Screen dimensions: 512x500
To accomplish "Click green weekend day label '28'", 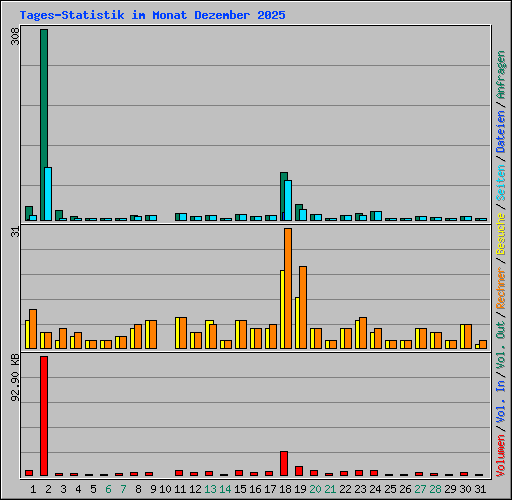I will [435, 489].
